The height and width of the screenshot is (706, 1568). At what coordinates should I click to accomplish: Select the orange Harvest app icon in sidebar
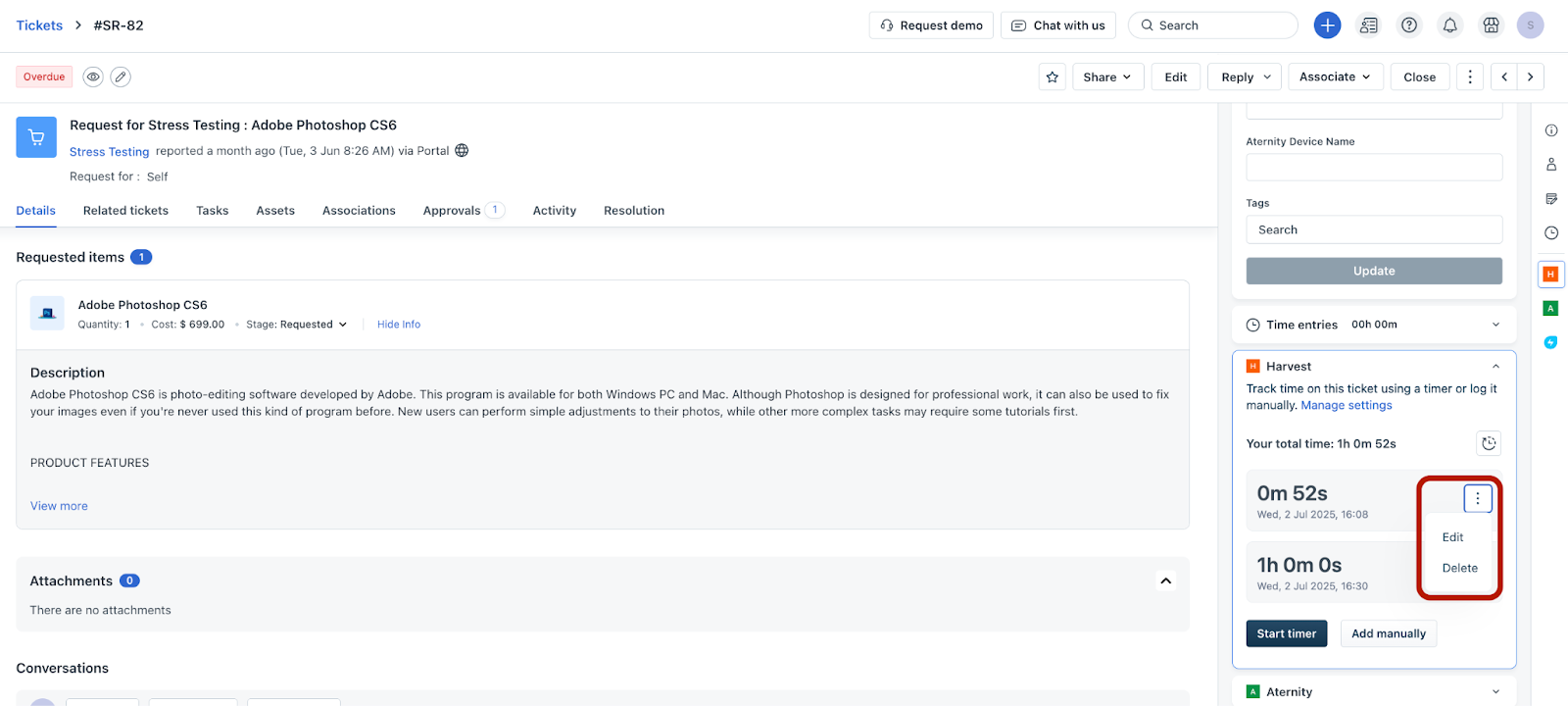point(1550,274)
